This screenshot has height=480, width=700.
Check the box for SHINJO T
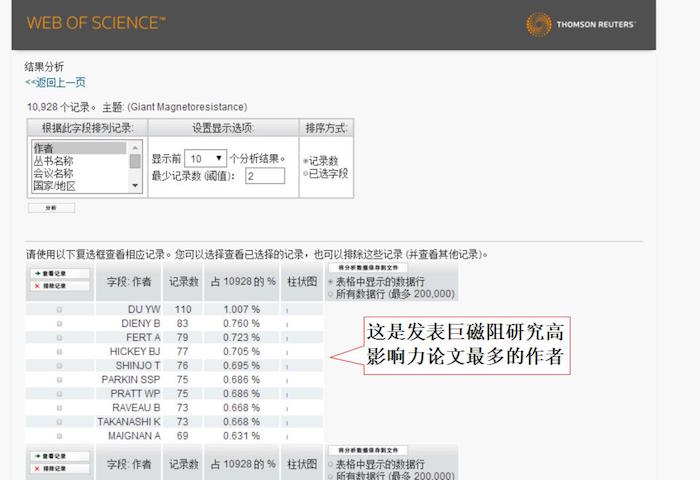pos(59,366)
